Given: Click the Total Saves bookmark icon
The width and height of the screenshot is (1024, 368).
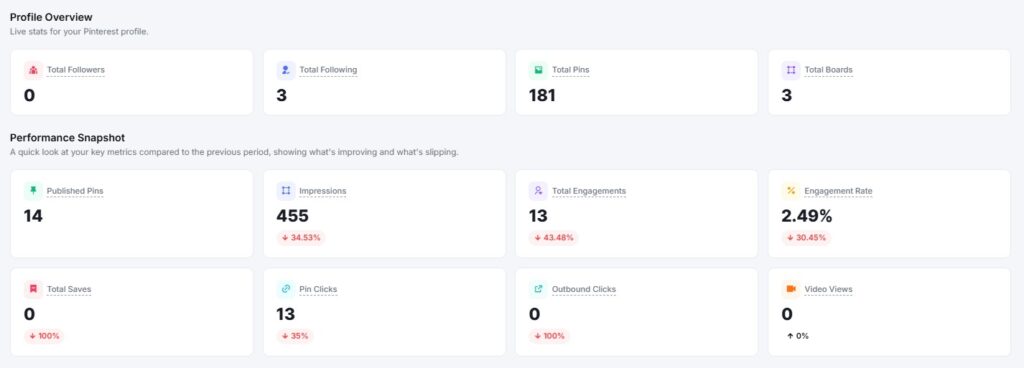Looking at the screenshot, I should 33,289.
